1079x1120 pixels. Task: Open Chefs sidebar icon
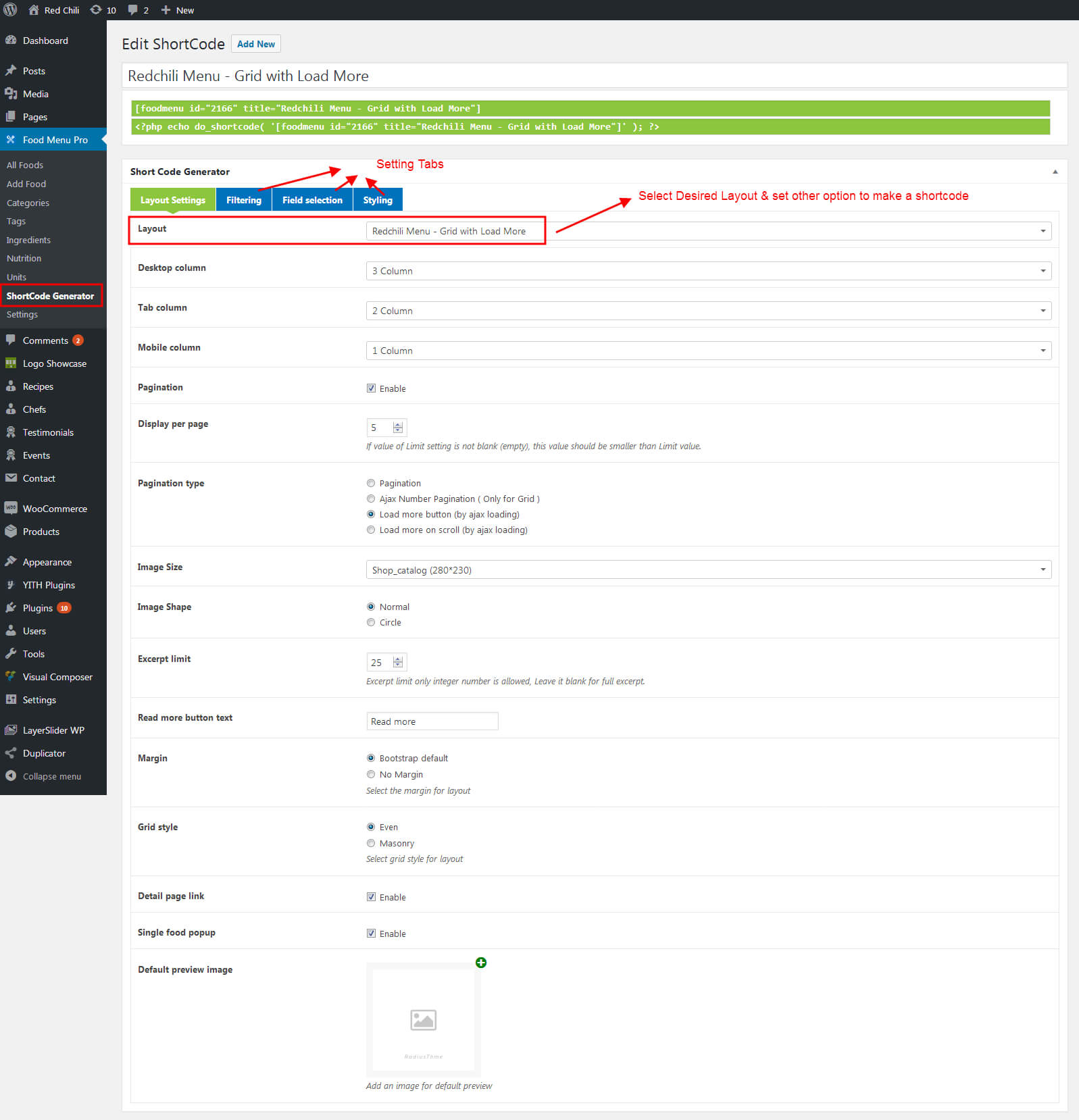11,409
